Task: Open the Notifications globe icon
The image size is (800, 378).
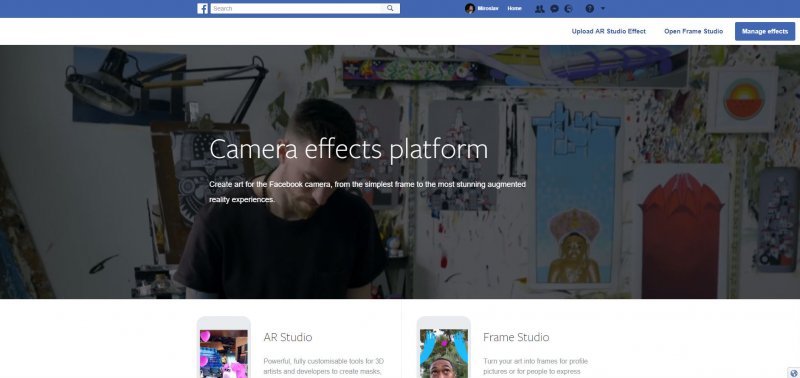Action: tap(569, 9)
